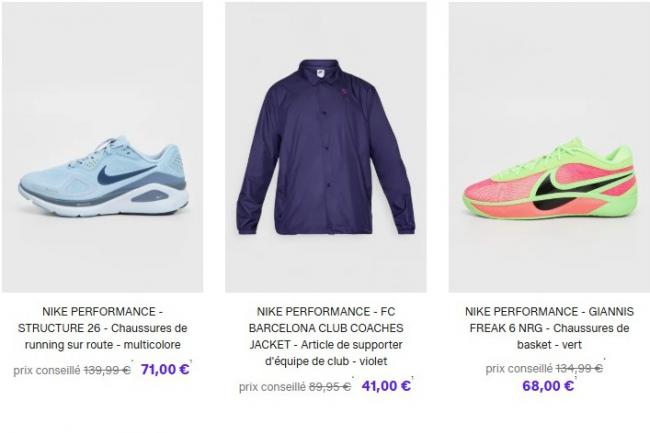
Task: Click 'prix conseillé' label under Giannis Freak 6
Action: [519, 368]
